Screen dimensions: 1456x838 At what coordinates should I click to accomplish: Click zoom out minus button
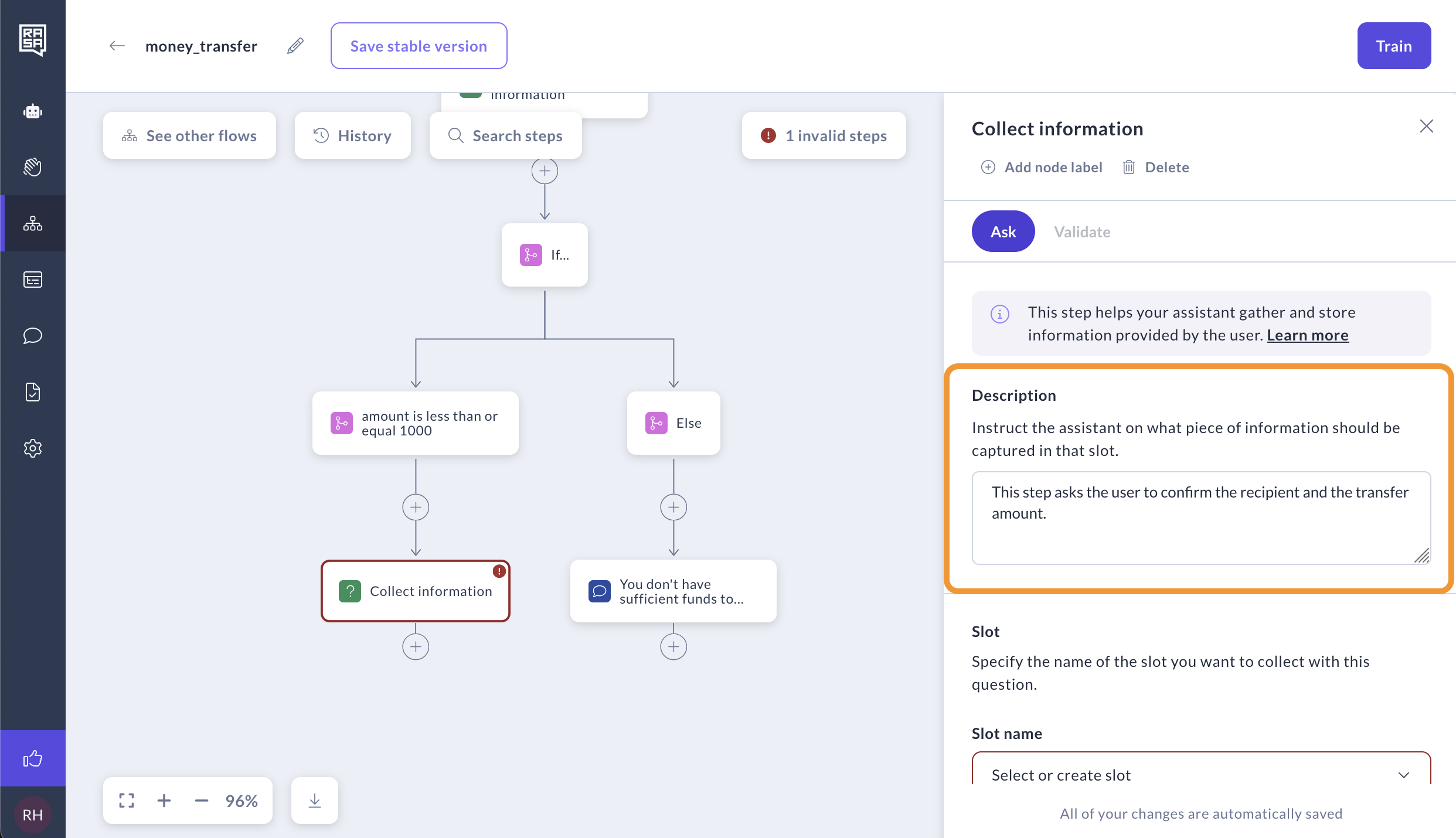click(202, 800)
